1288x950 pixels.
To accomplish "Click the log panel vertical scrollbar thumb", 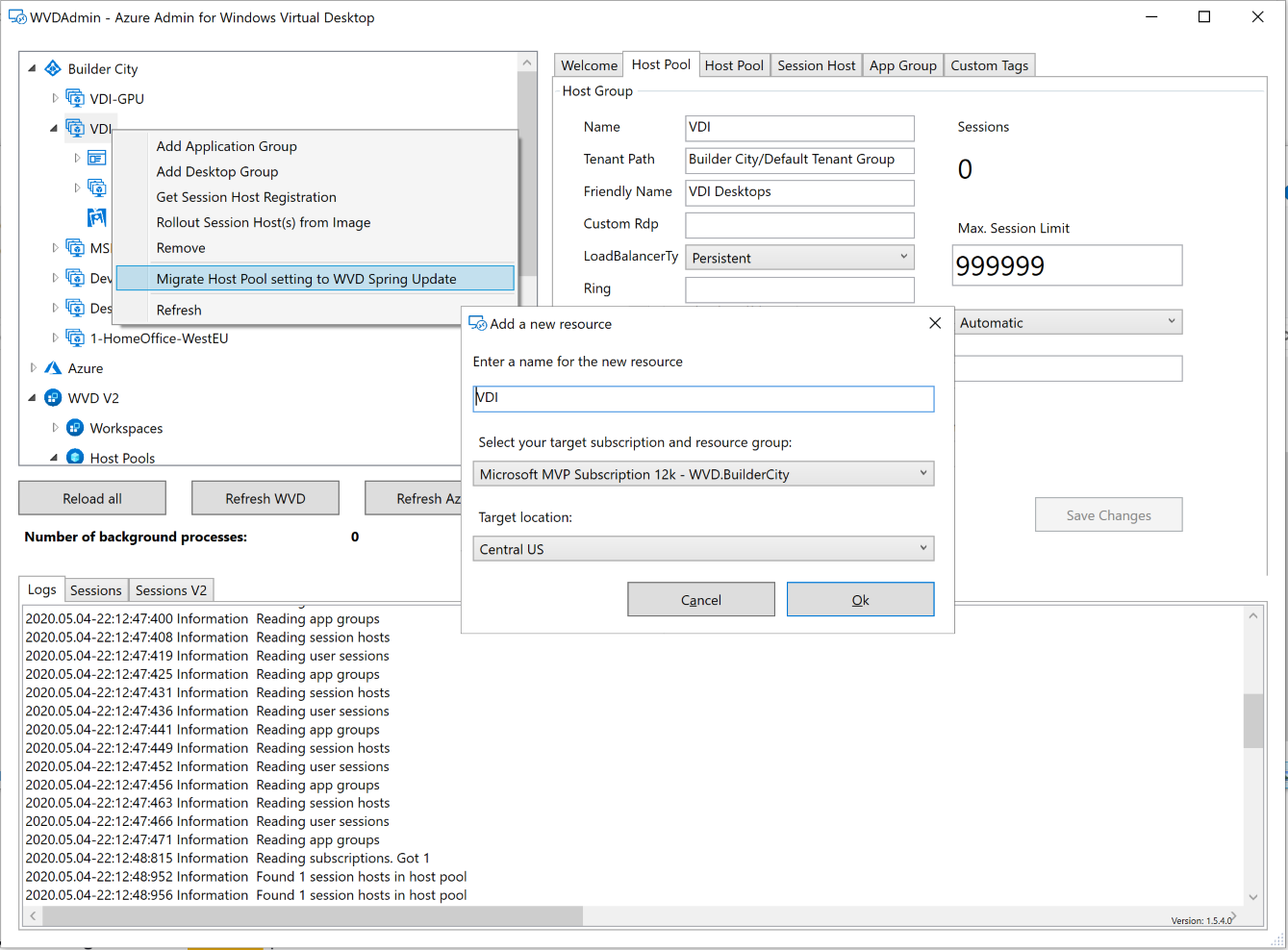I will [1252, 720].
